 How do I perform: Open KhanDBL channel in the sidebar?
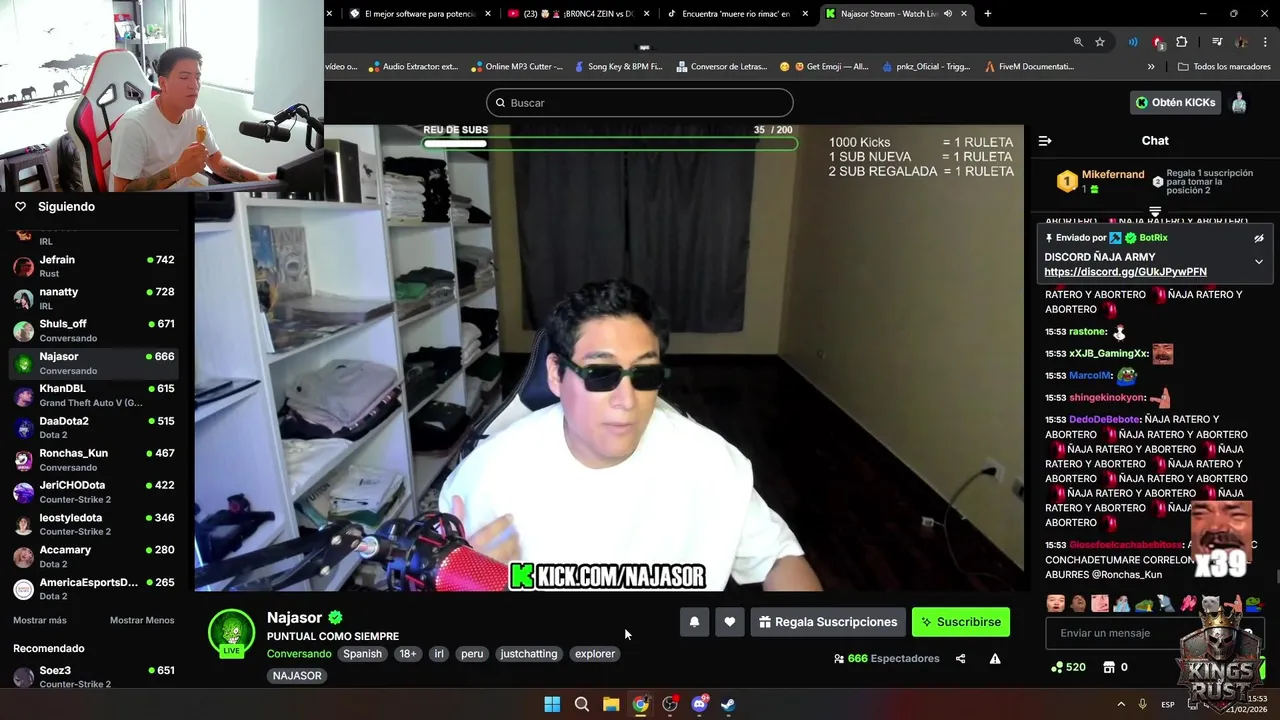click(x=95, y=395)
